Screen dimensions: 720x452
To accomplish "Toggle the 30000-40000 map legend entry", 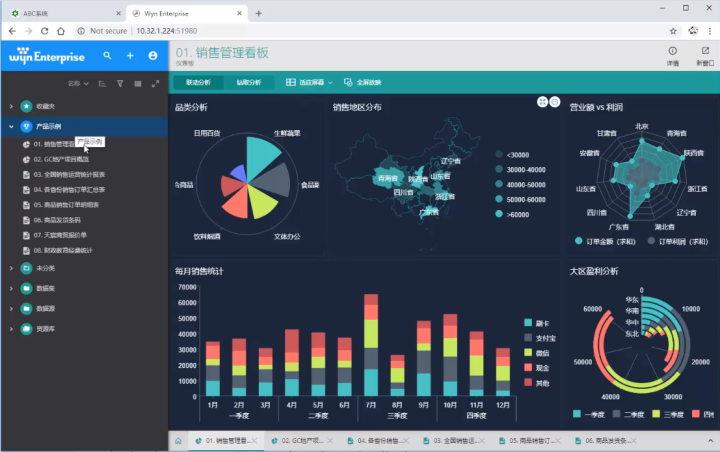I will pos(520,170).
